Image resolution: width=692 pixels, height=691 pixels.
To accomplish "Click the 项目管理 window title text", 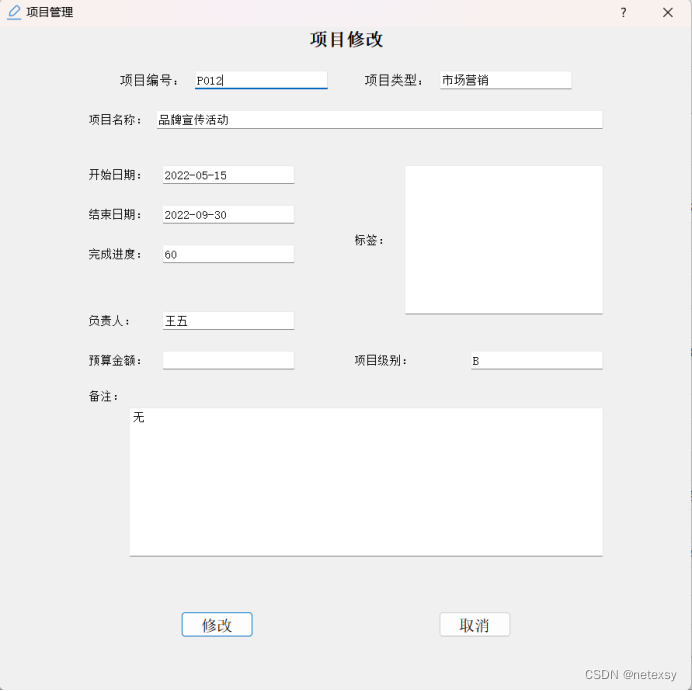I will (x=49, y=12).
